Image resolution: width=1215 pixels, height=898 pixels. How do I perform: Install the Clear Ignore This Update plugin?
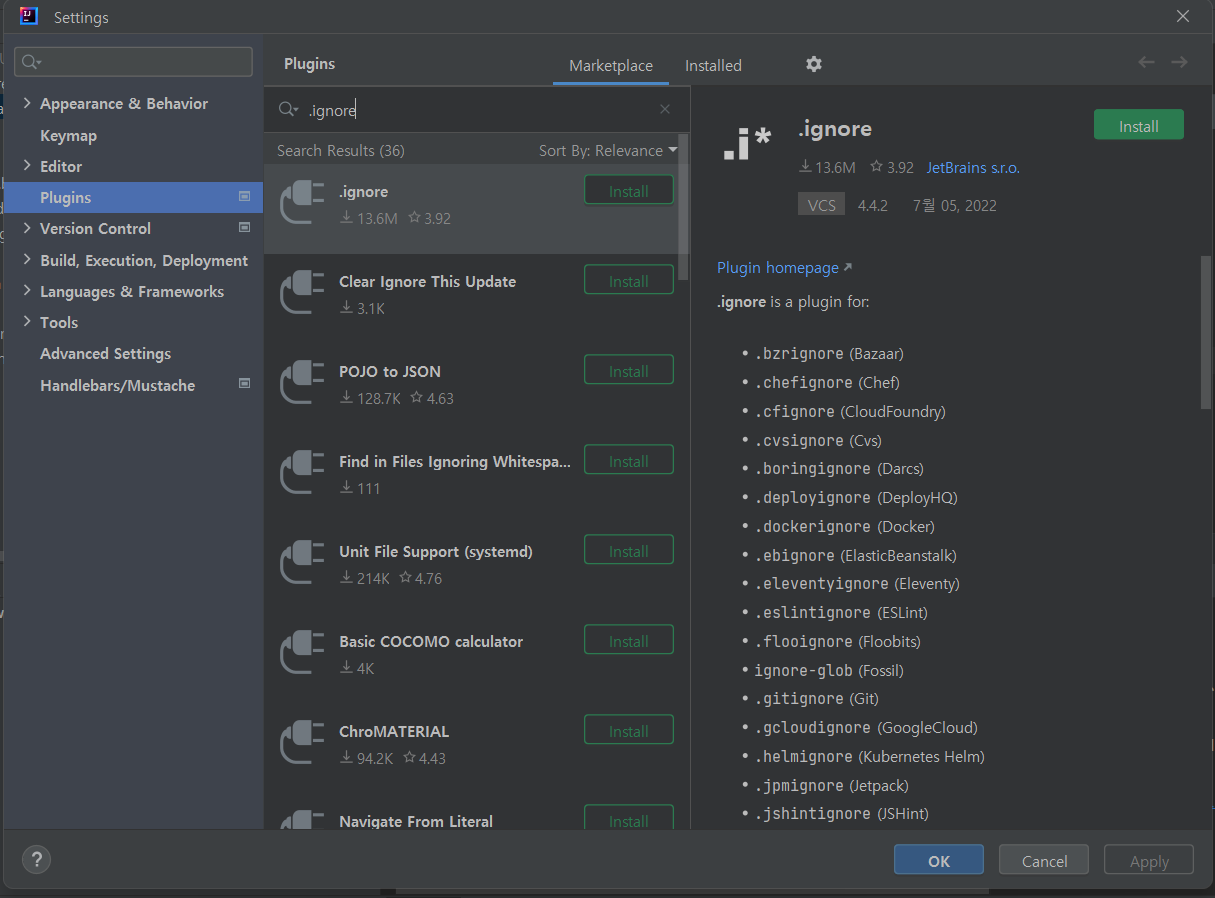[629, 281]
